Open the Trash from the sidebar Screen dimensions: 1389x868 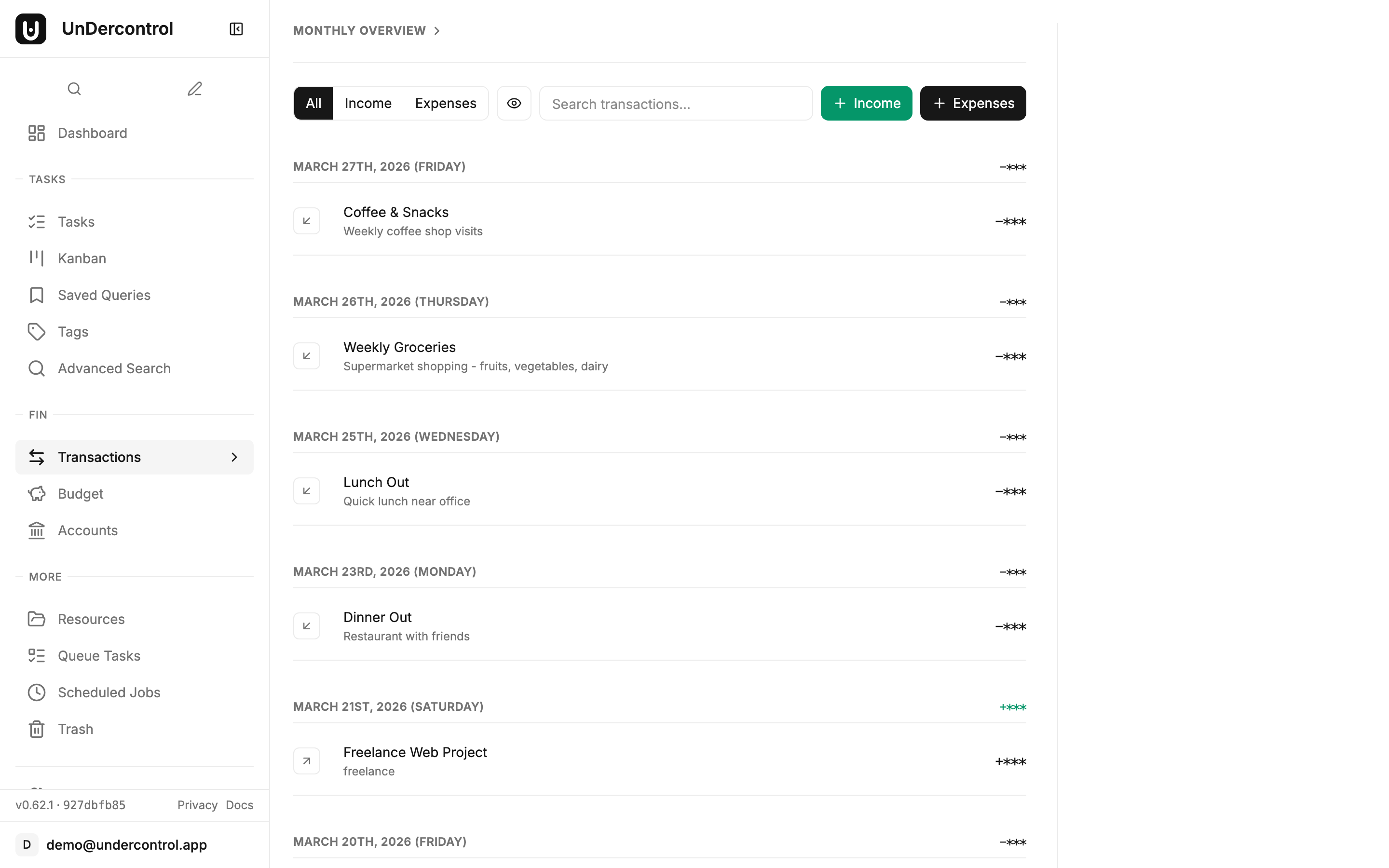pos(75,729)
